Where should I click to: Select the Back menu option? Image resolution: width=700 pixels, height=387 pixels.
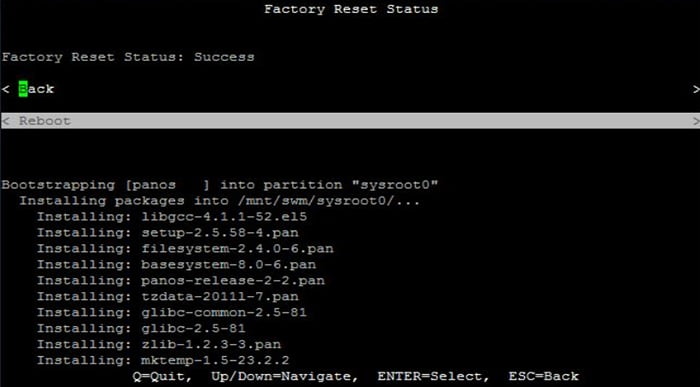click(x=36, y=89)
